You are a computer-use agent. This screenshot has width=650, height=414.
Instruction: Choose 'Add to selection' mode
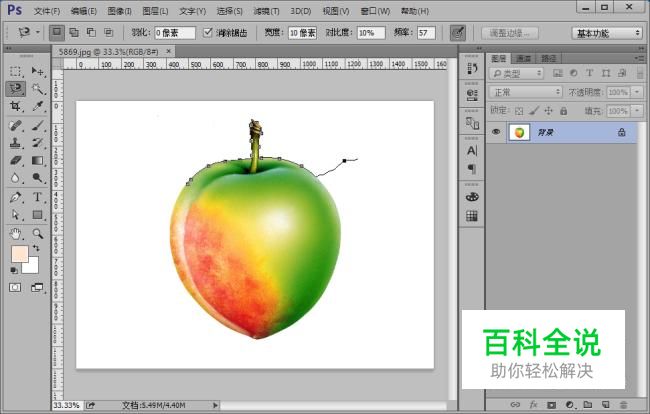coord(74,32)
